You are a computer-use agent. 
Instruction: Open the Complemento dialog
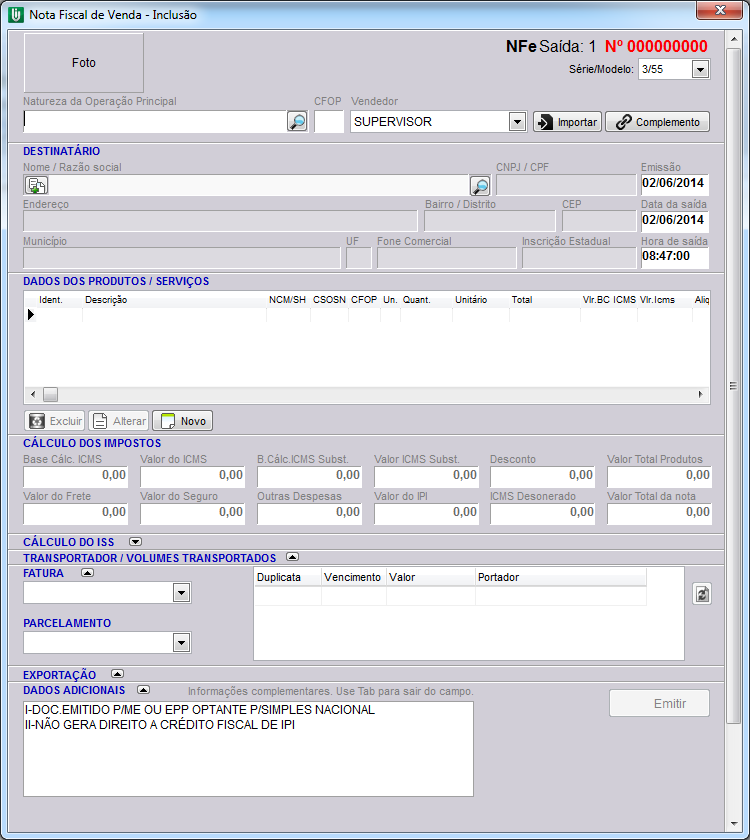(657, 122)
